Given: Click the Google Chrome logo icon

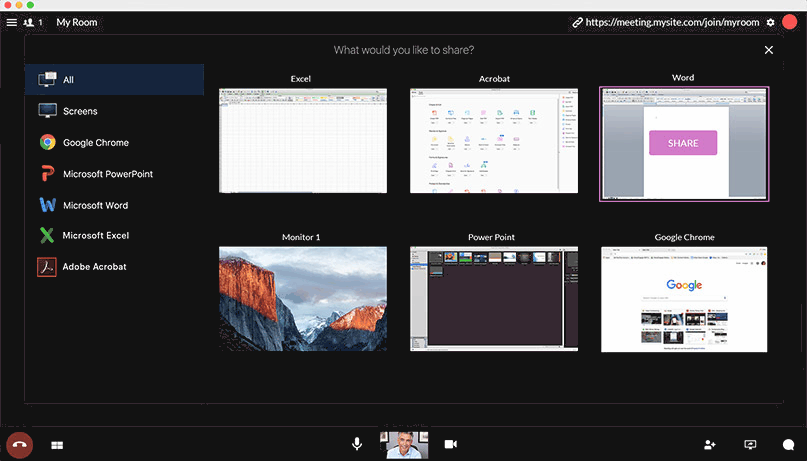Looking at the screenshot, I should [47, 142].
